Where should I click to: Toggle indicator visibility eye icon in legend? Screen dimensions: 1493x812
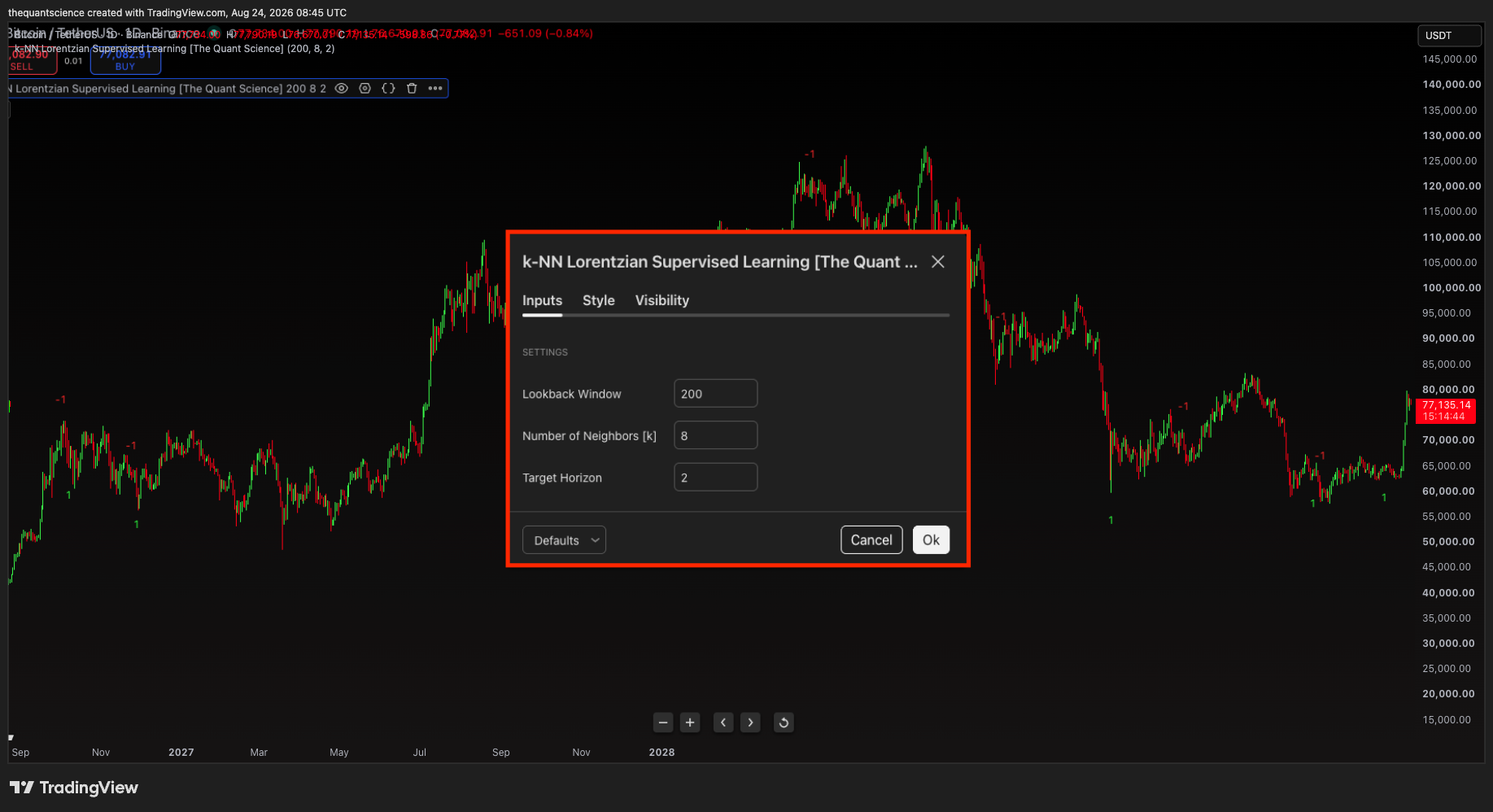tap(342, 89)
